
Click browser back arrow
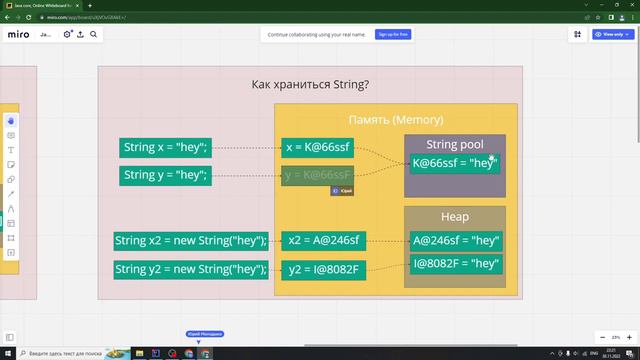point(7,18)
